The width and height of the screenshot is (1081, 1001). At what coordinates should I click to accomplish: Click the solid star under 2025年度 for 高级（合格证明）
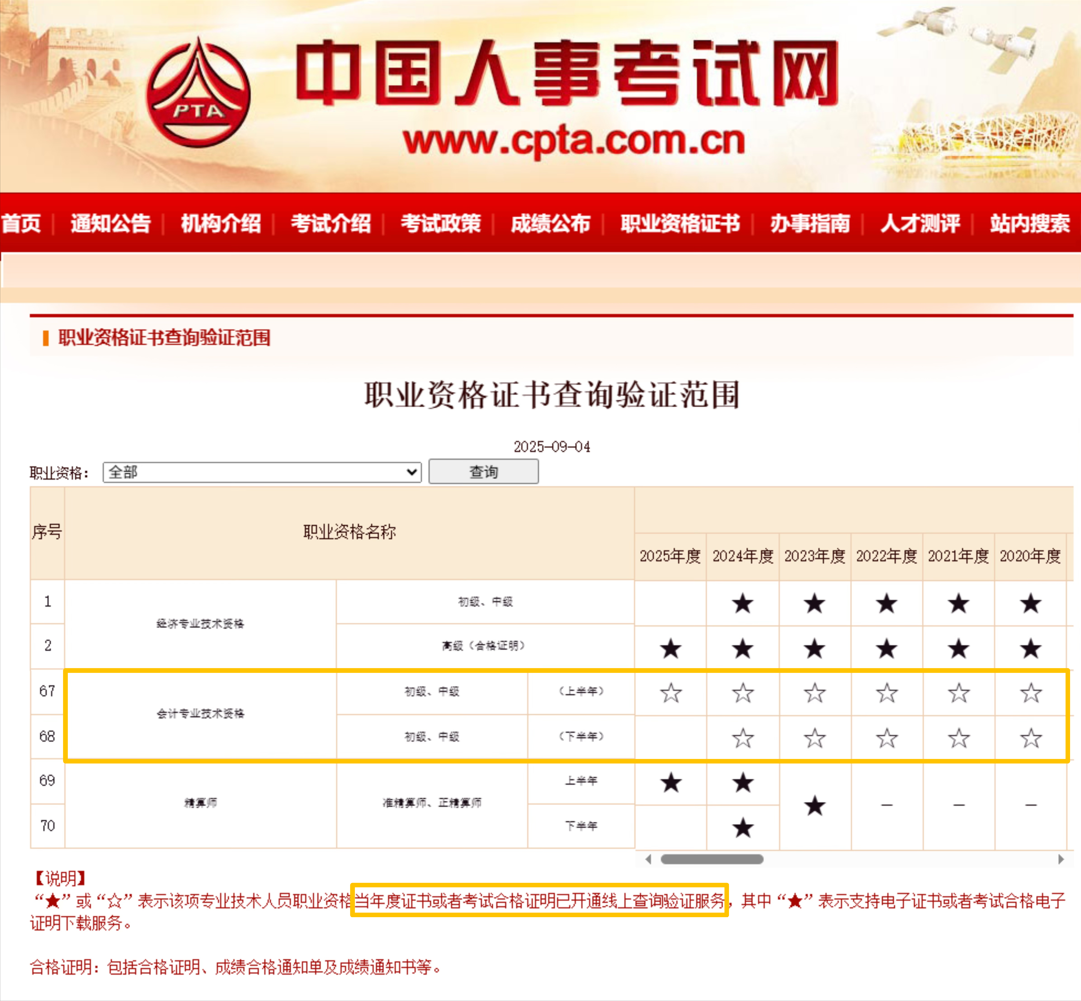tap(669, 647)
